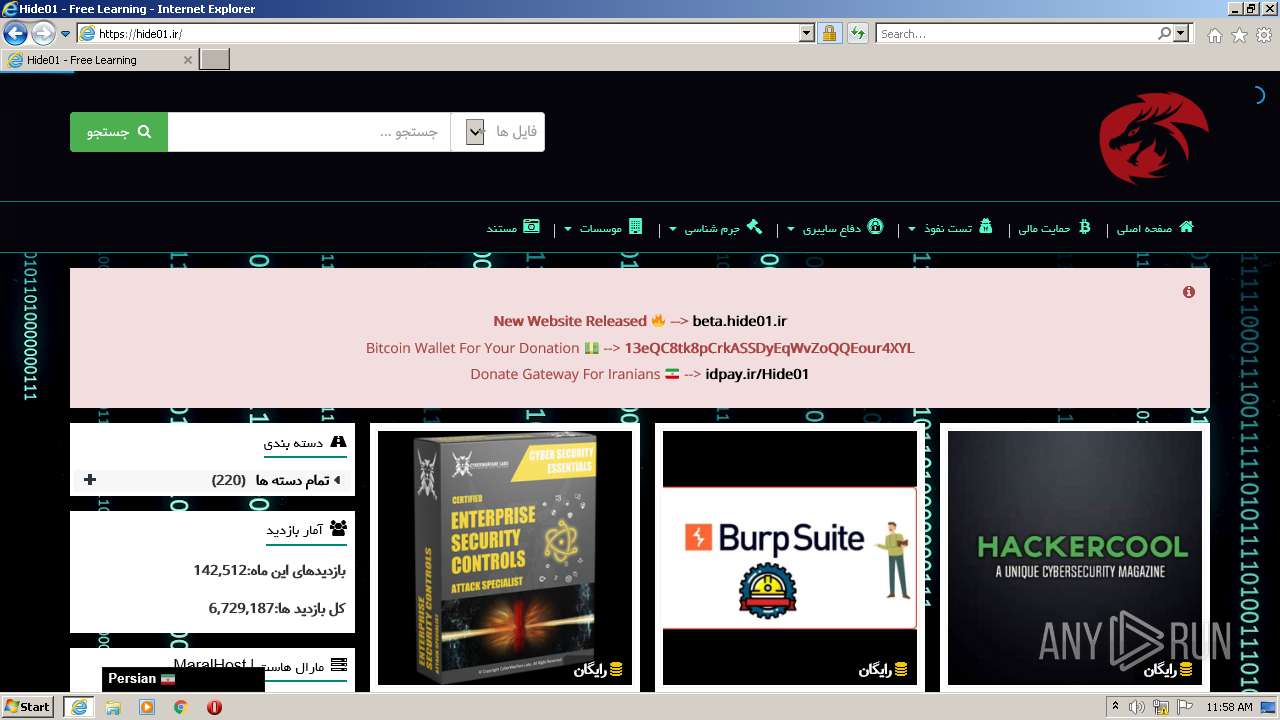Image resolution: width=1280 pixels, height=720 pixels.
Task: Click the IE search box
Action: click(x=1016, y=34)
